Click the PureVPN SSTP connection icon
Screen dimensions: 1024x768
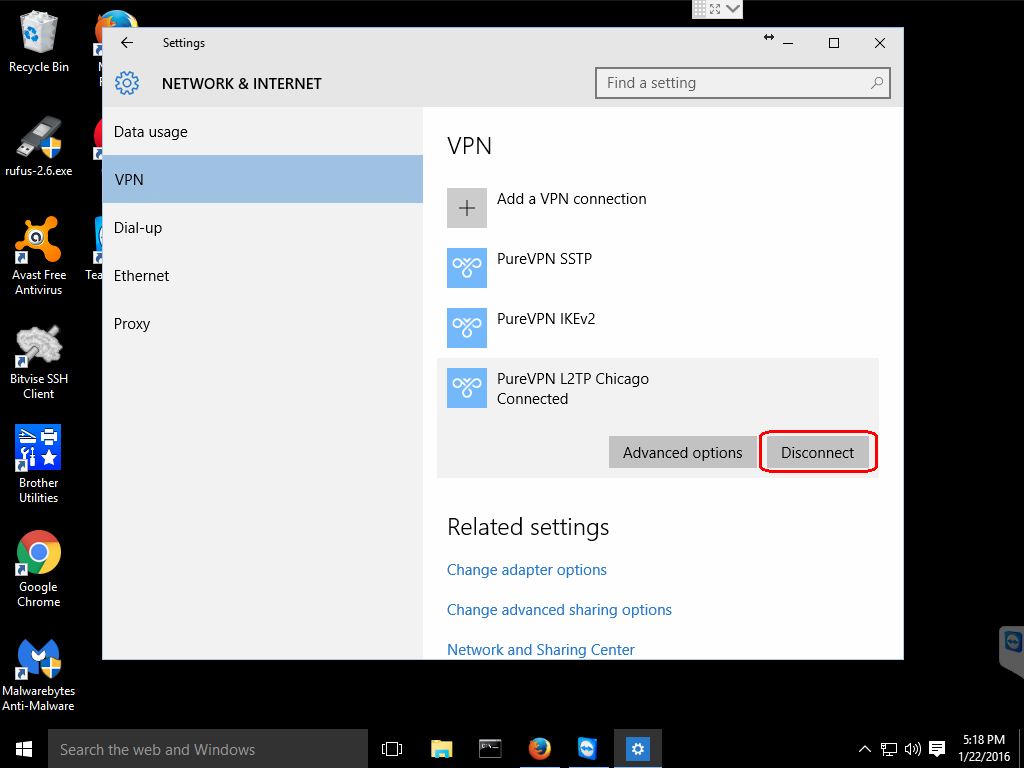466,268
